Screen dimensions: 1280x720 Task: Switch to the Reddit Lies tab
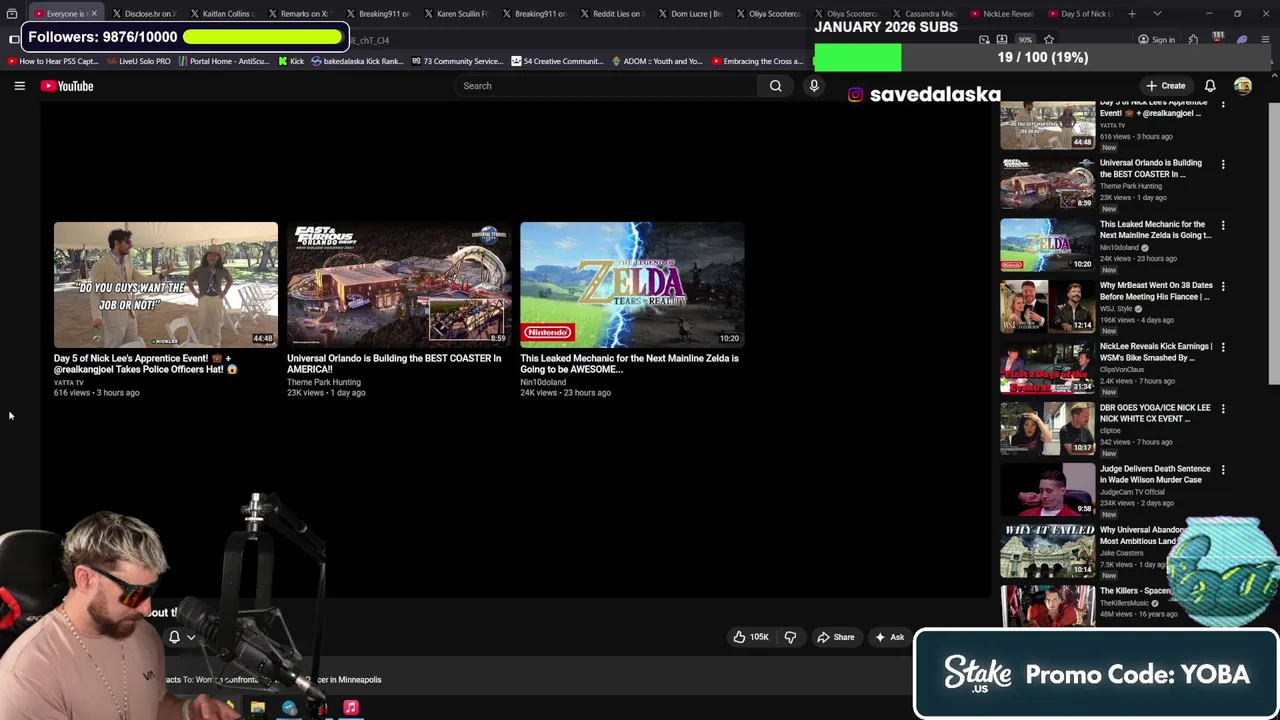click(x=614, y=14)
